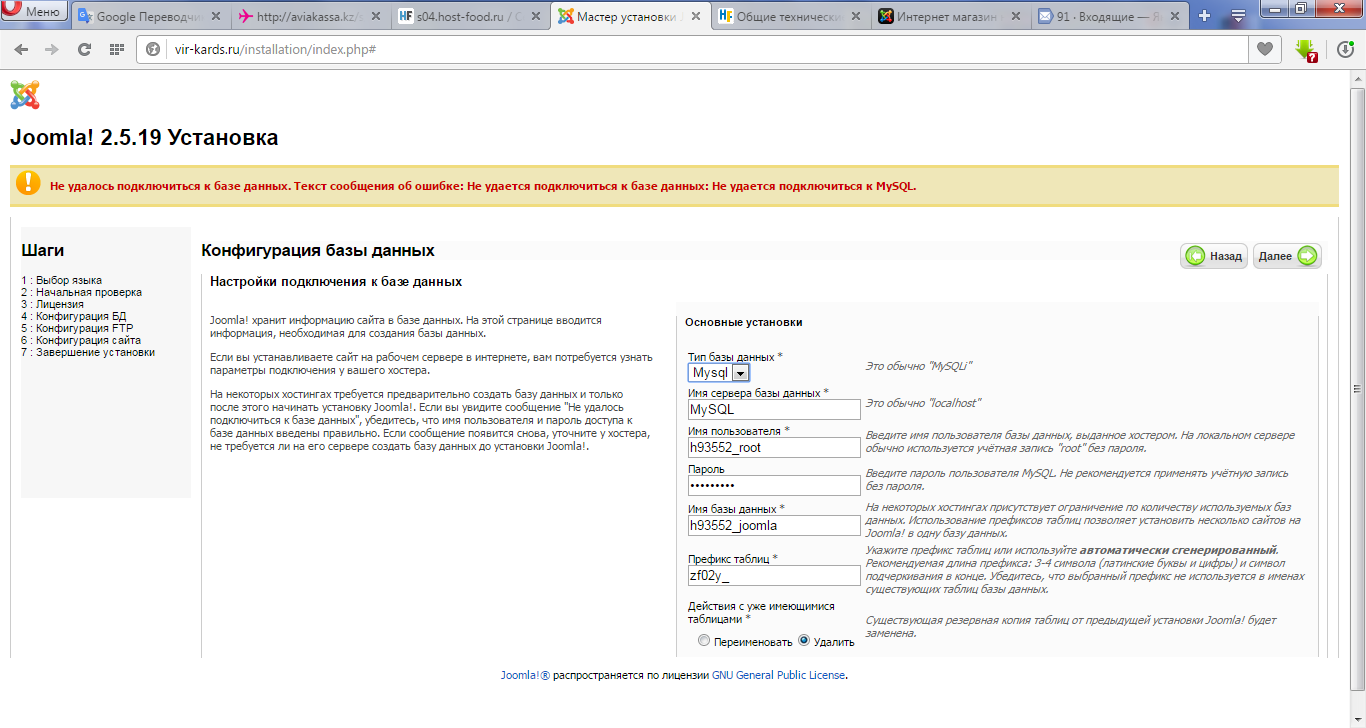
Task: Click step 7 Завершение установки
Action: coord(88,352)
